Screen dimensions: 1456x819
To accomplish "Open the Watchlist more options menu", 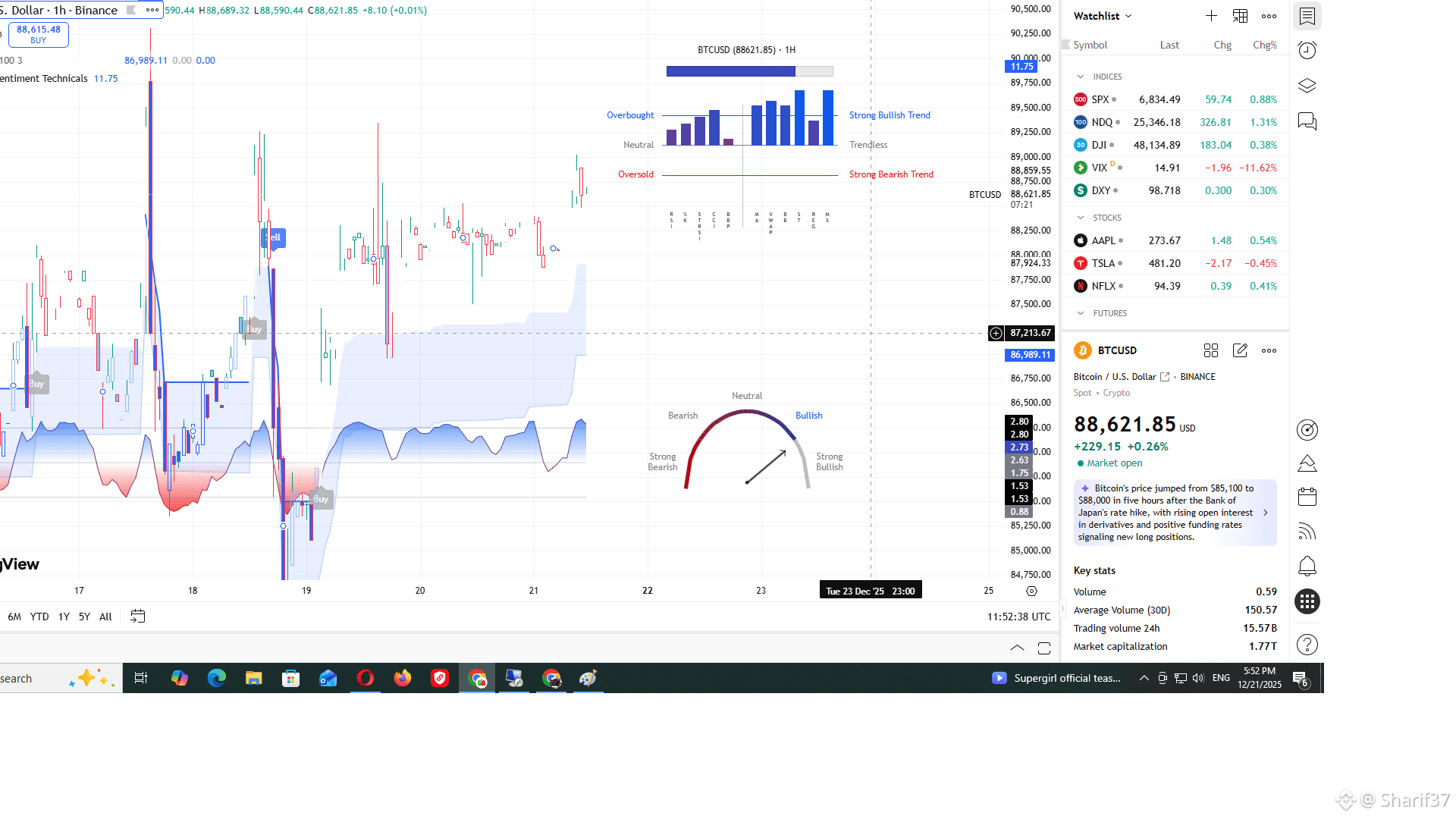I will (x=1269, y=16).
